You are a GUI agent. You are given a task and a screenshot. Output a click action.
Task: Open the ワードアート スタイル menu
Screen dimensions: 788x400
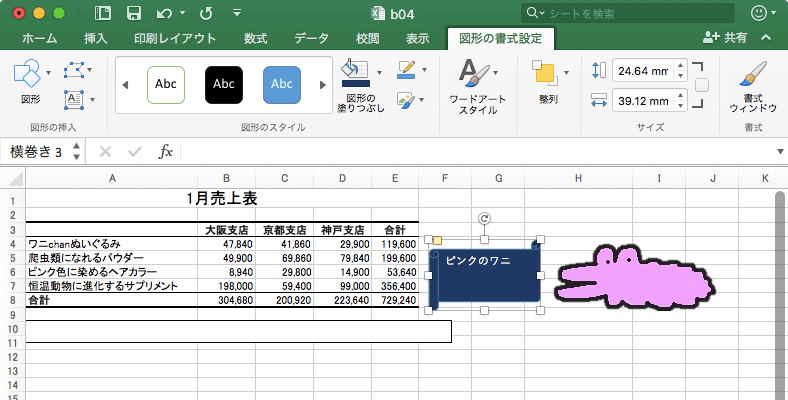[x=477, y=86]
